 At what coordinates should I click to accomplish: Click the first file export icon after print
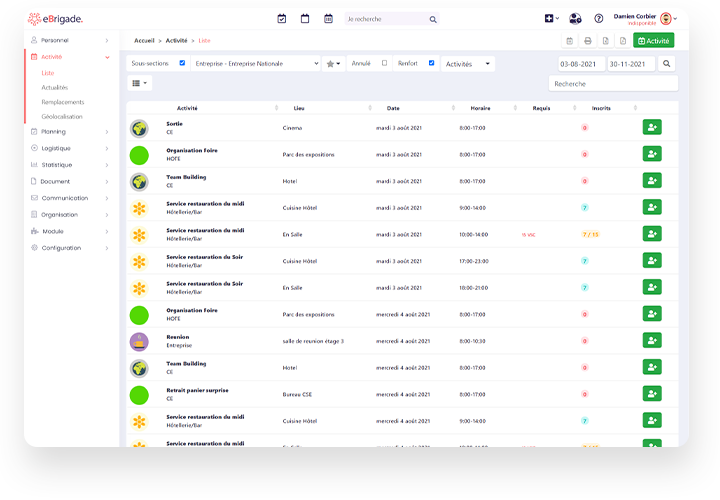tap(606, 41)
